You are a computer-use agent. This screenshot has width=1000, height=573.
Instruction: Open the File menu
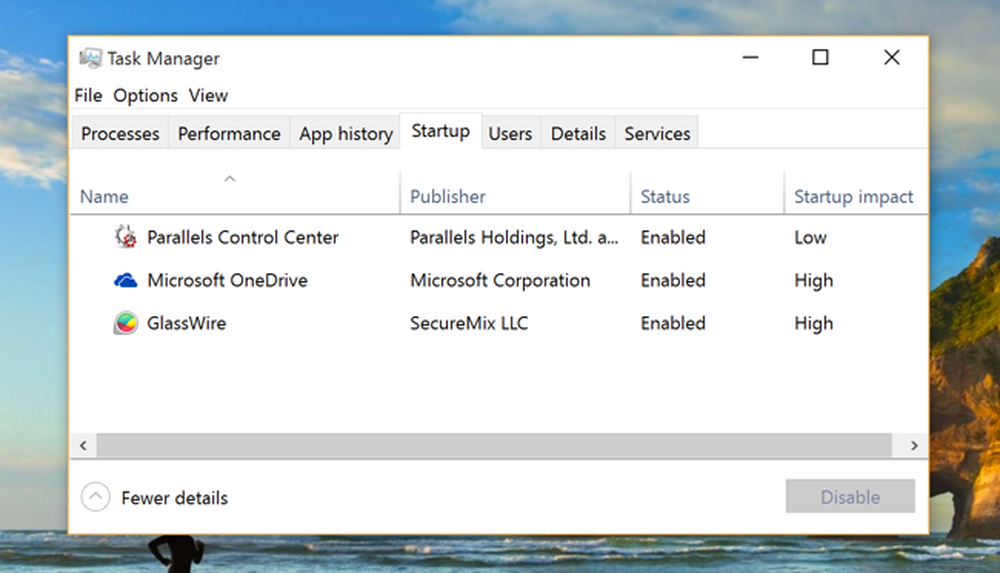88,96
